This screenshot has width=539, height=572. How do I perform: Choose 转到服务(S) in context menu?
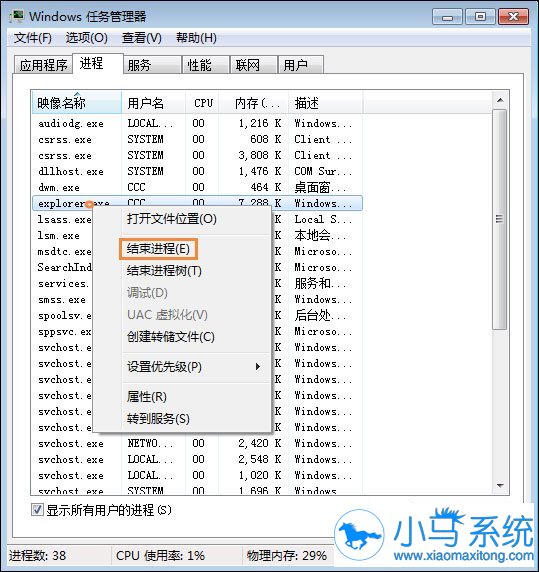182,419
